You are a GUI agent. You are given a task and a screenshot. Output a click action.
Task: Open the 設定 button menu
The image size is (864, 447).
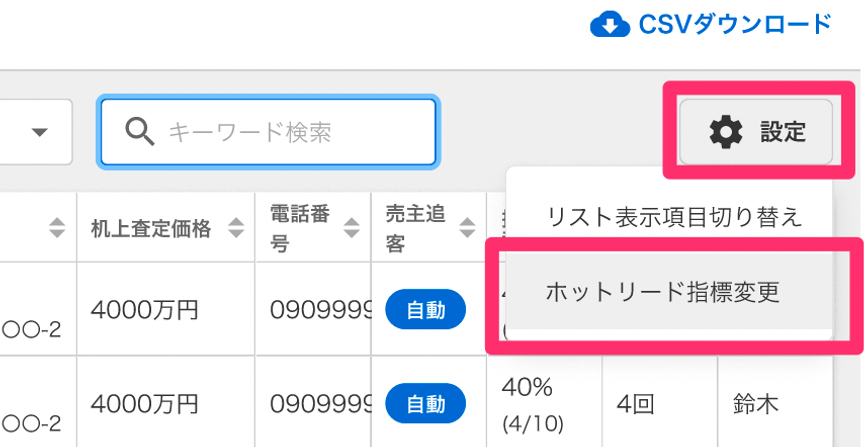point(756,131)
